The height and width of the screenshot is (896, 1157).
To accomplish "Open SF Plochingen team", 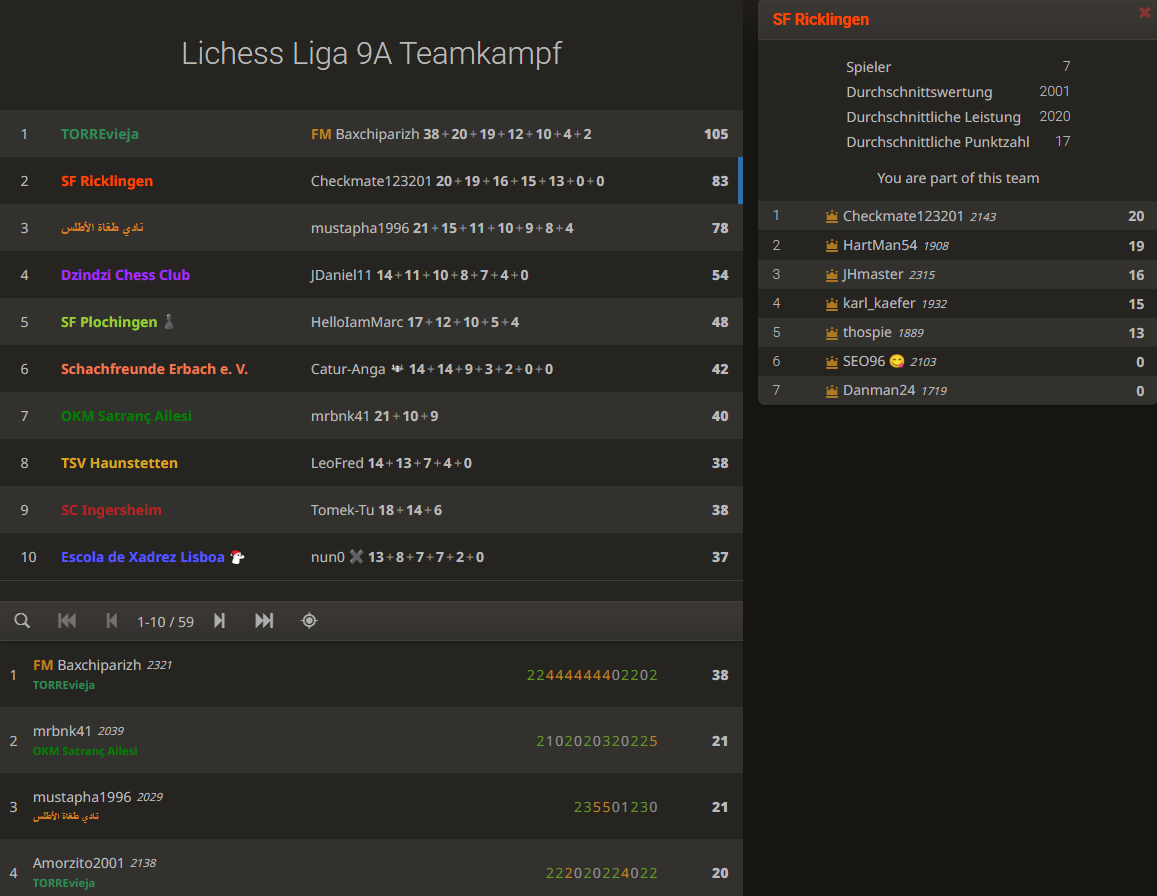I will 109,322.
